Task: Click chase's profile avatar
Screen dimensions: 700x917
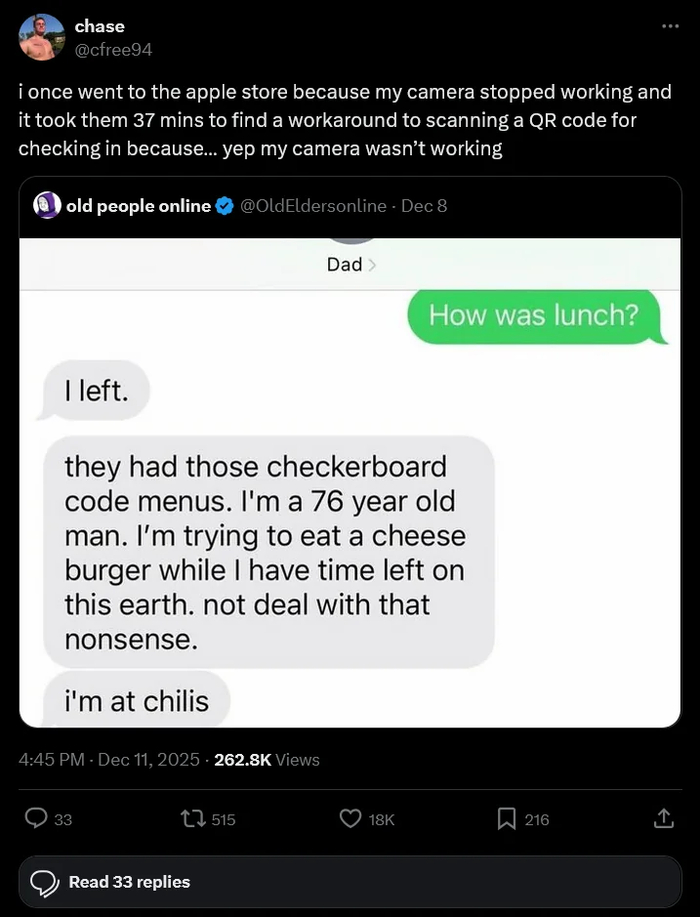Action: (41, 36)
